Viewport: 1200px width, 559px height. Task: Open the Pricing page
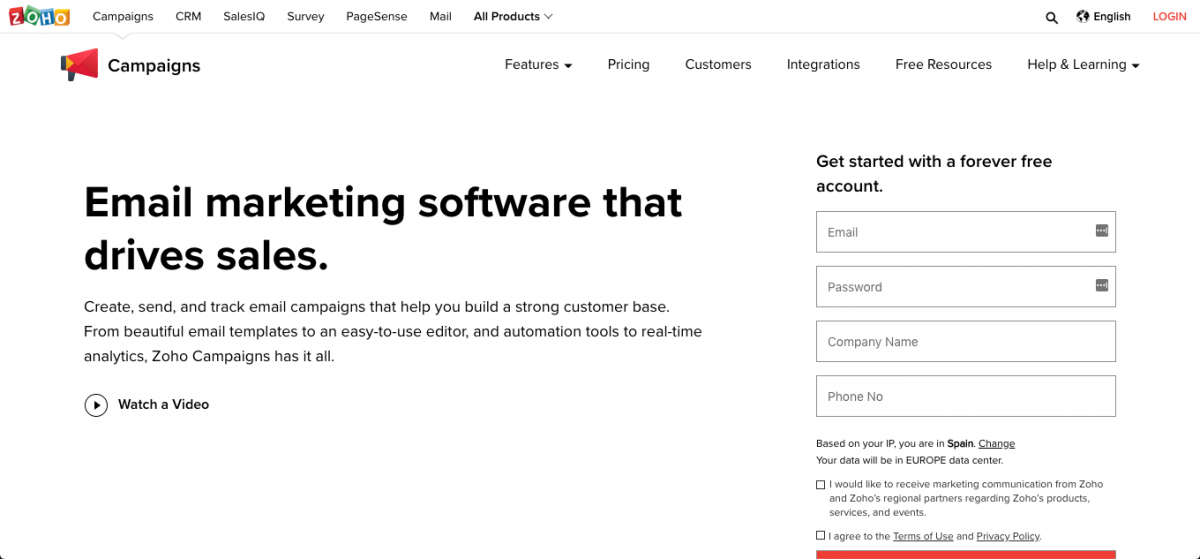click(628, 65)
